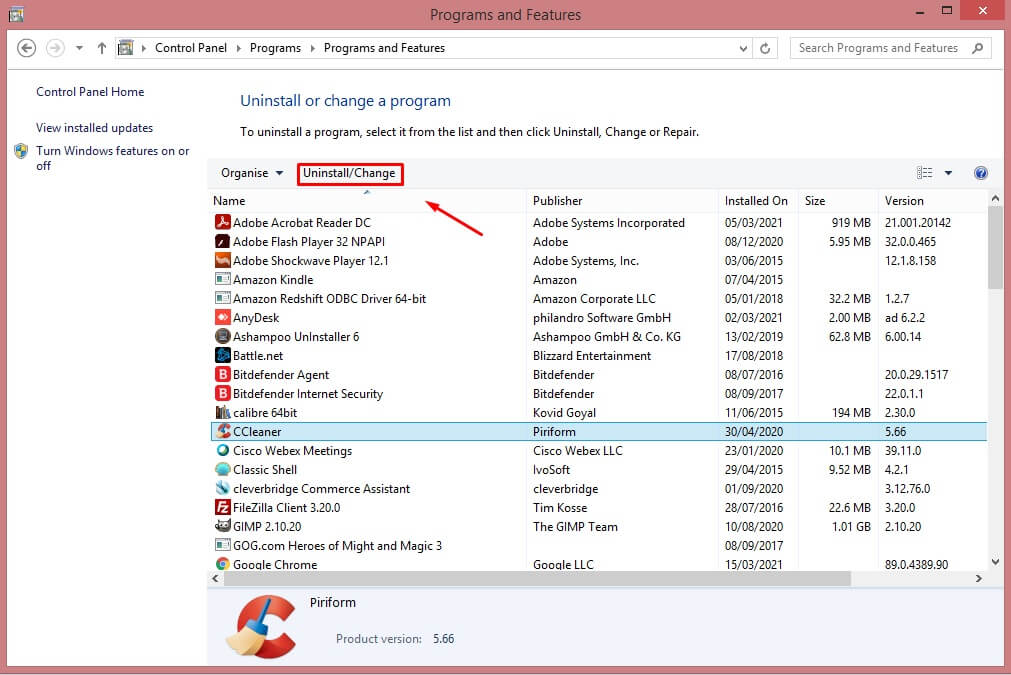Image resolution: width=1011 pixels, height=675 pixels.
Task: Click the search magnifier icon
Action: [977, 48]
